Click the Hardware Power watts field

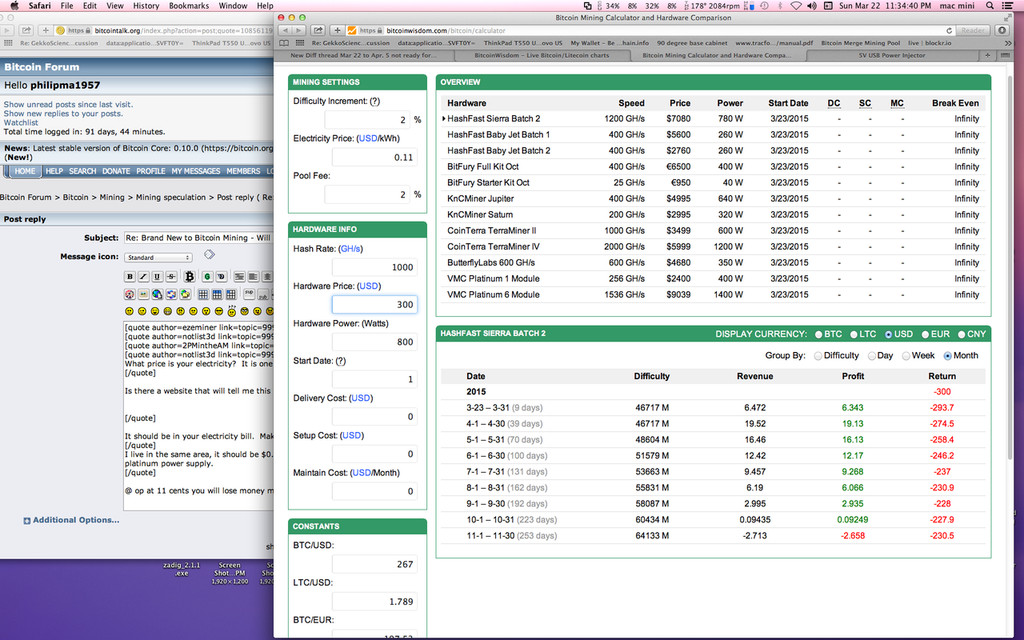click(374, 342)
